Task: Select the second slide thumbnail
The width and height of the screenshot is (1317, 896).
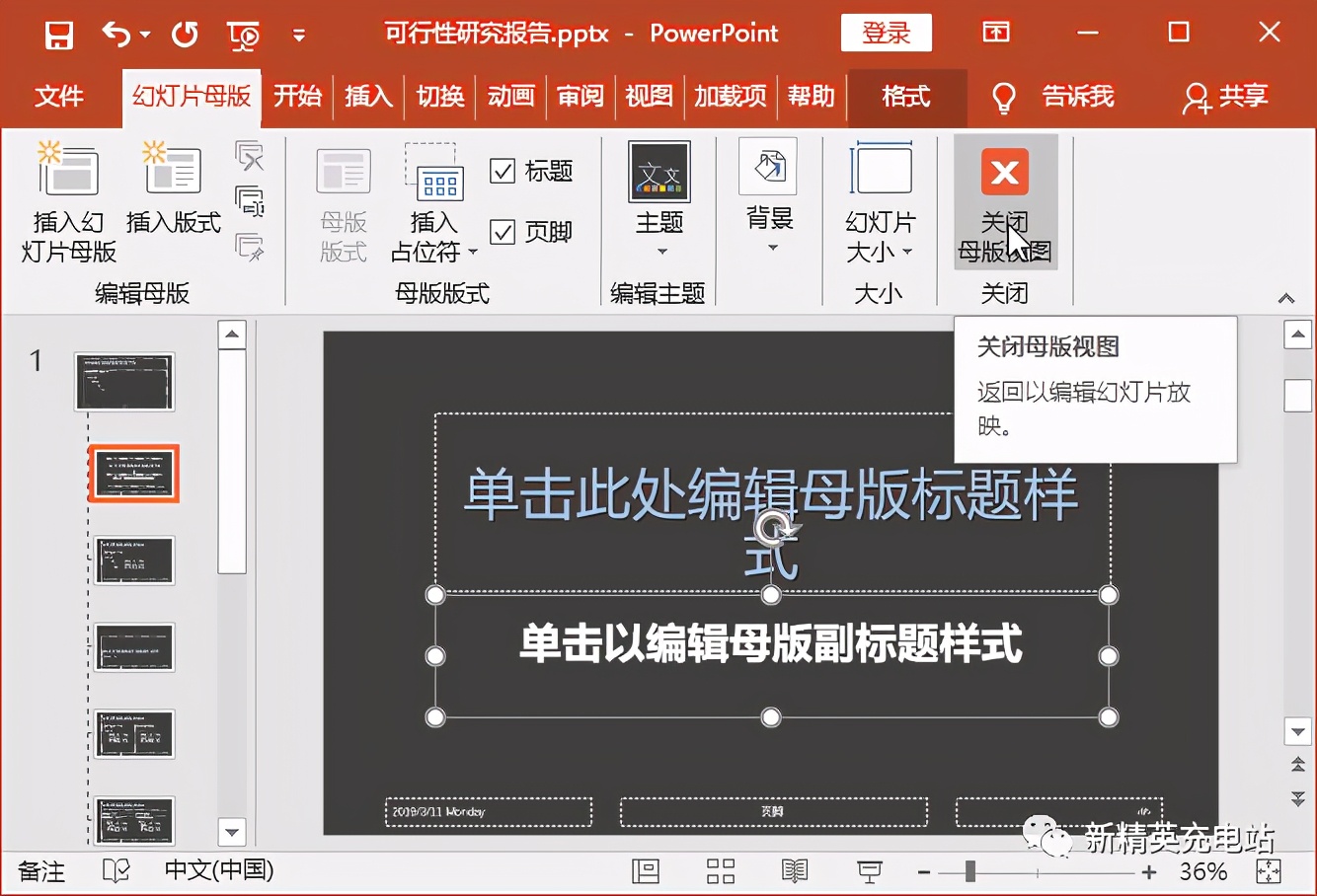Action: coord(133,473)
